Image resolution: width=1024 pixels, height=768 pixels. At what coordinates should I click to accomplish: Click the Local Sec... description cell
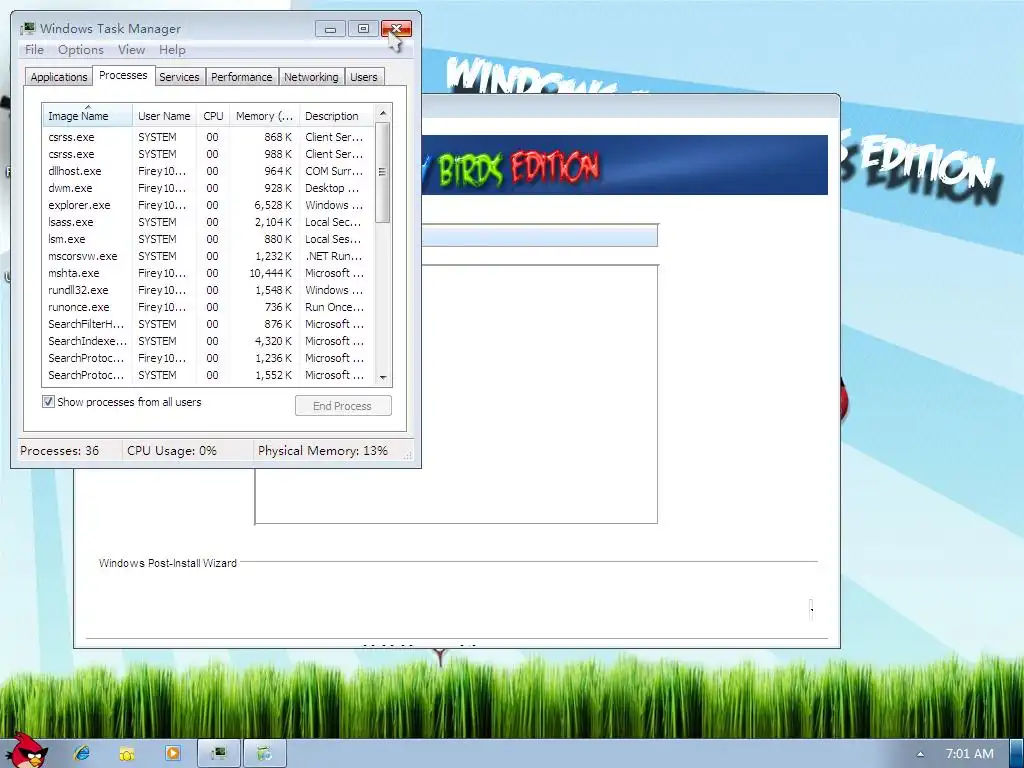pyautogui.click(x=333, y=222)
